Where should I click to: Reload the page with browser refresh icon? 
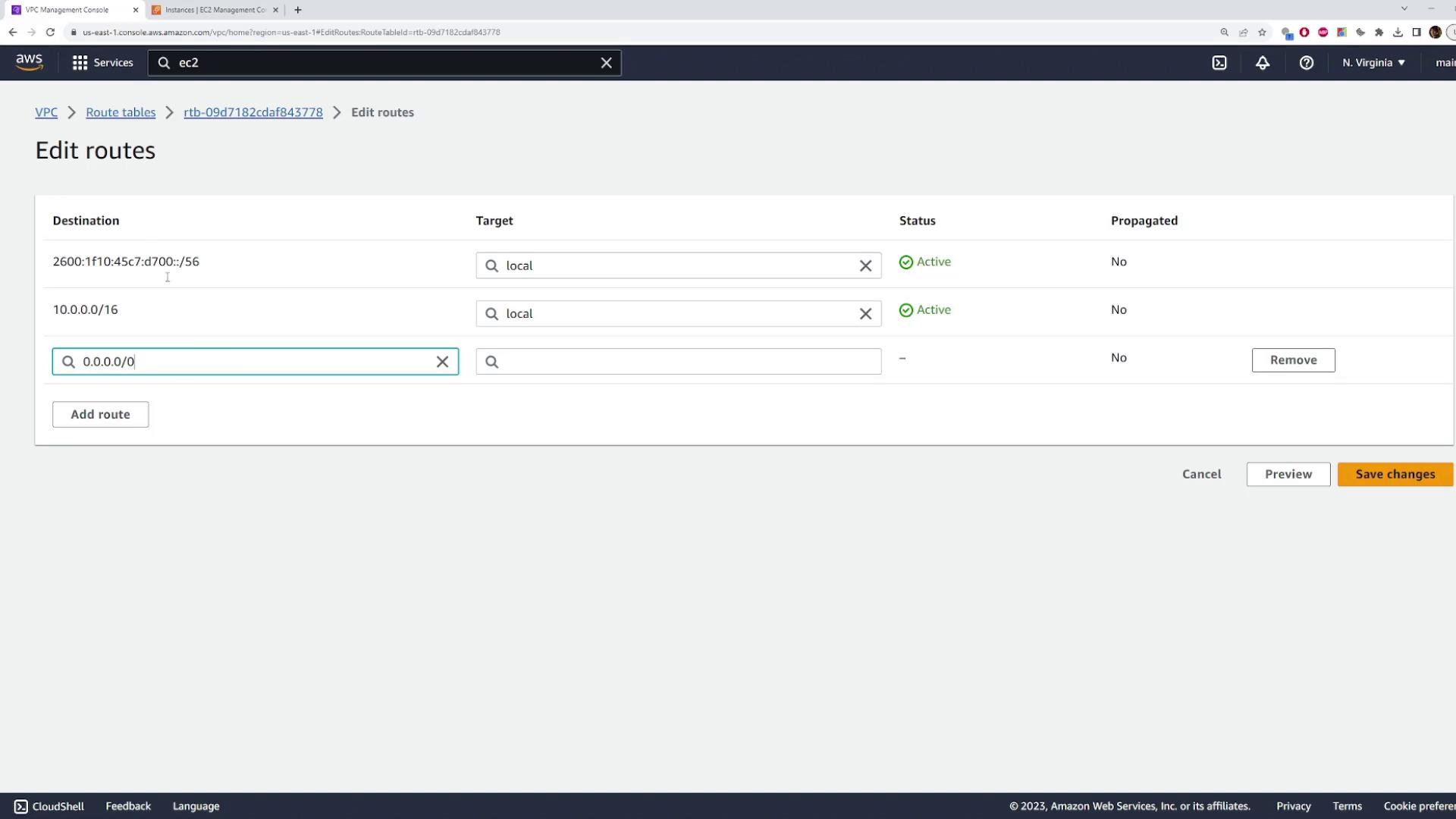point(50,32)
